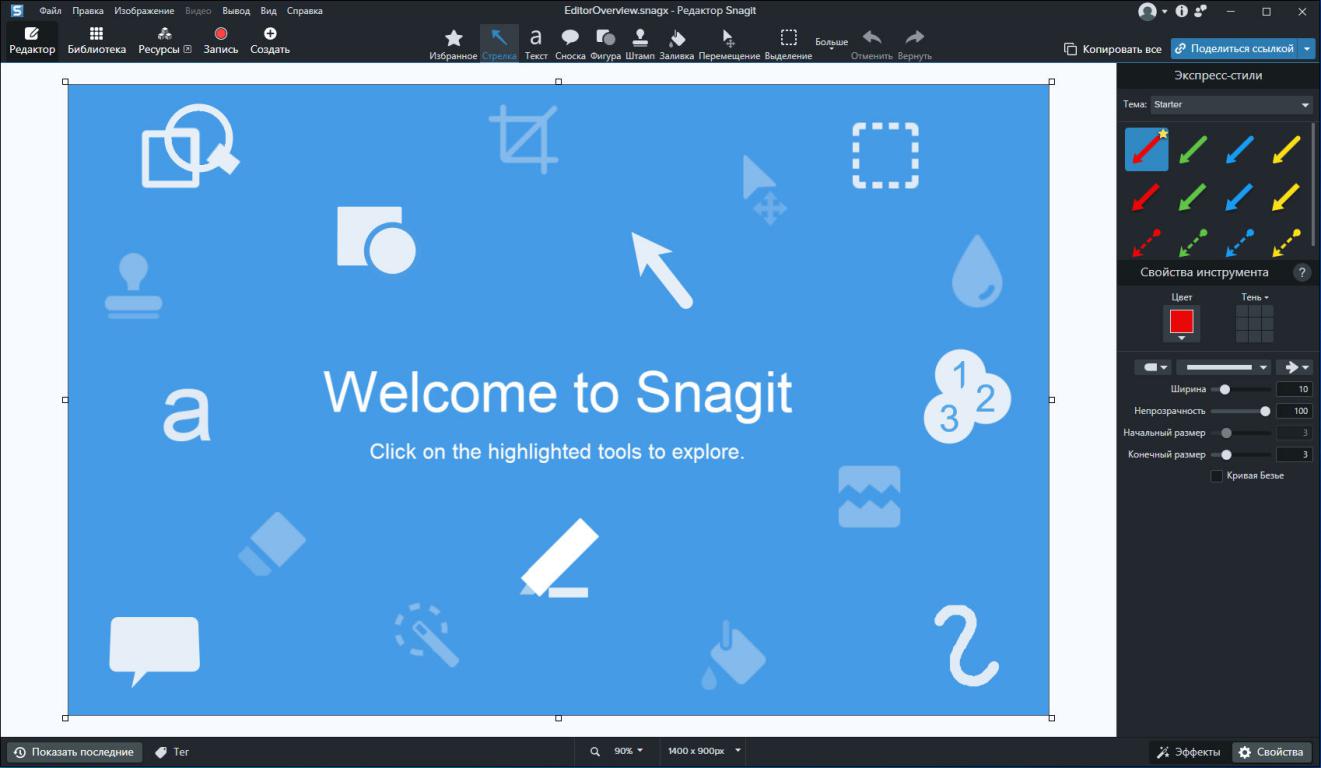Click Показать последние button
Image resolution: width=1321 pixels, height=768 pixels.
pyautogui.click(x=74, y=752)
